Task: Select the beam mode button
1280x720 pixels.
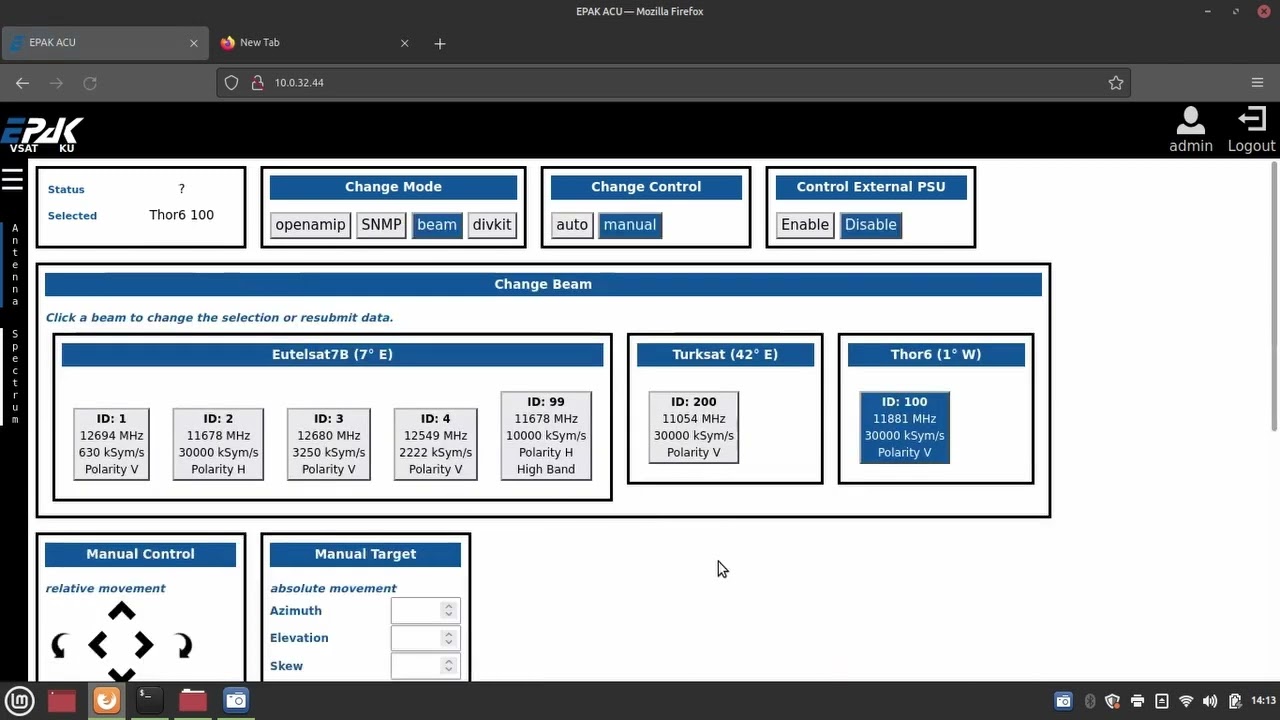Action: coord(437,225)
